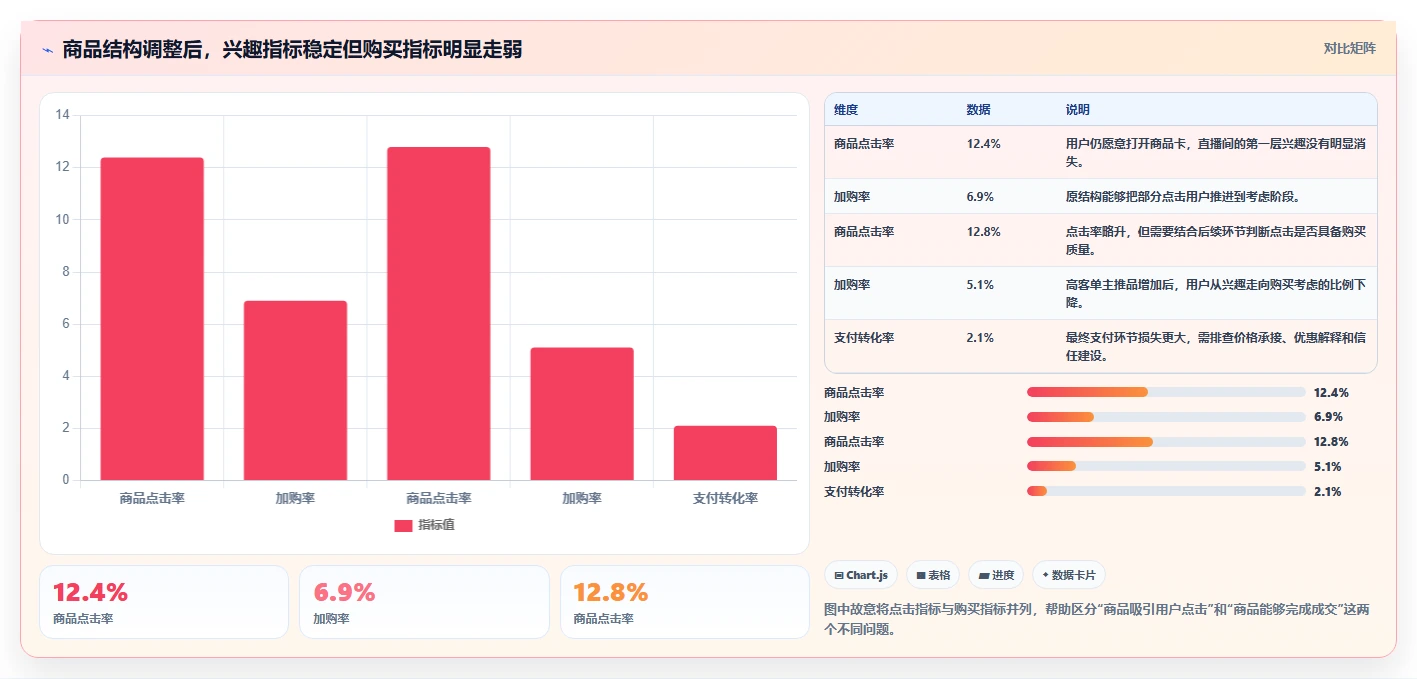Click the progress bar reading 12.4%
1417x679 pixels.
tap(1166, 392)
